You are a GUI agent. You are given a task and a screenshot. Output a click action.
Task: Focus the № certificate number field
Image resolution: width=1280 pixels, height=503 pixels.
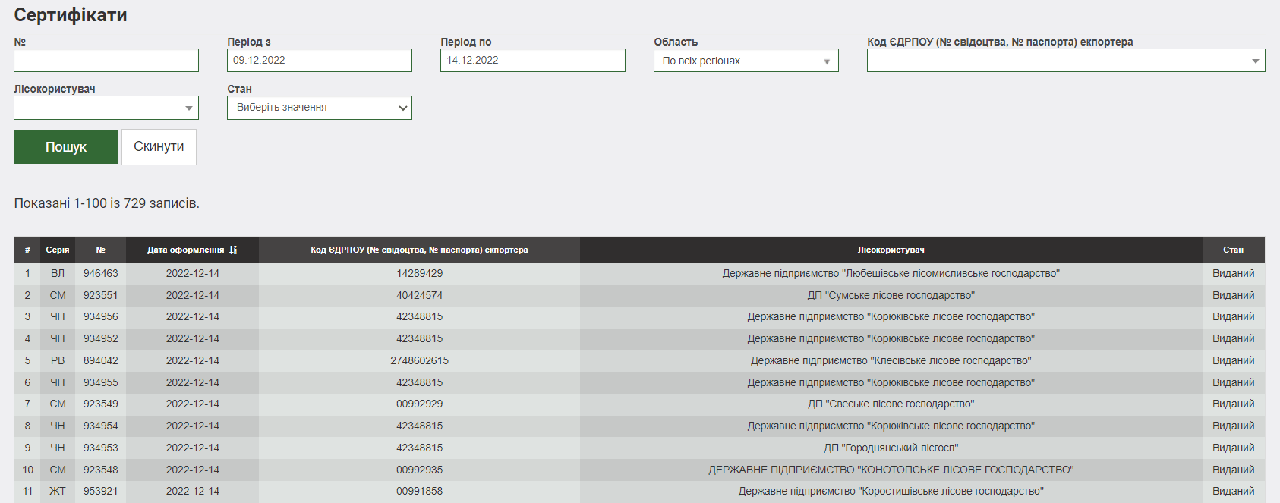(x=106, y=61)
